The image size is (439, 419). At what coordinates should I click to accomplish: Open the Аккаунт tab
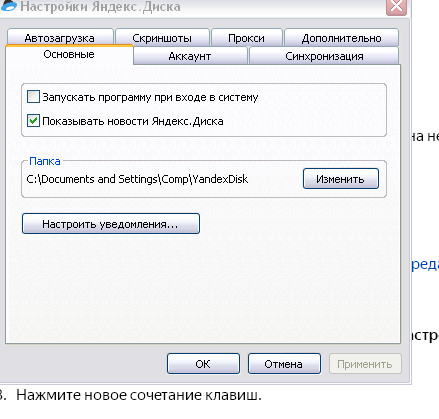[190, 56]
